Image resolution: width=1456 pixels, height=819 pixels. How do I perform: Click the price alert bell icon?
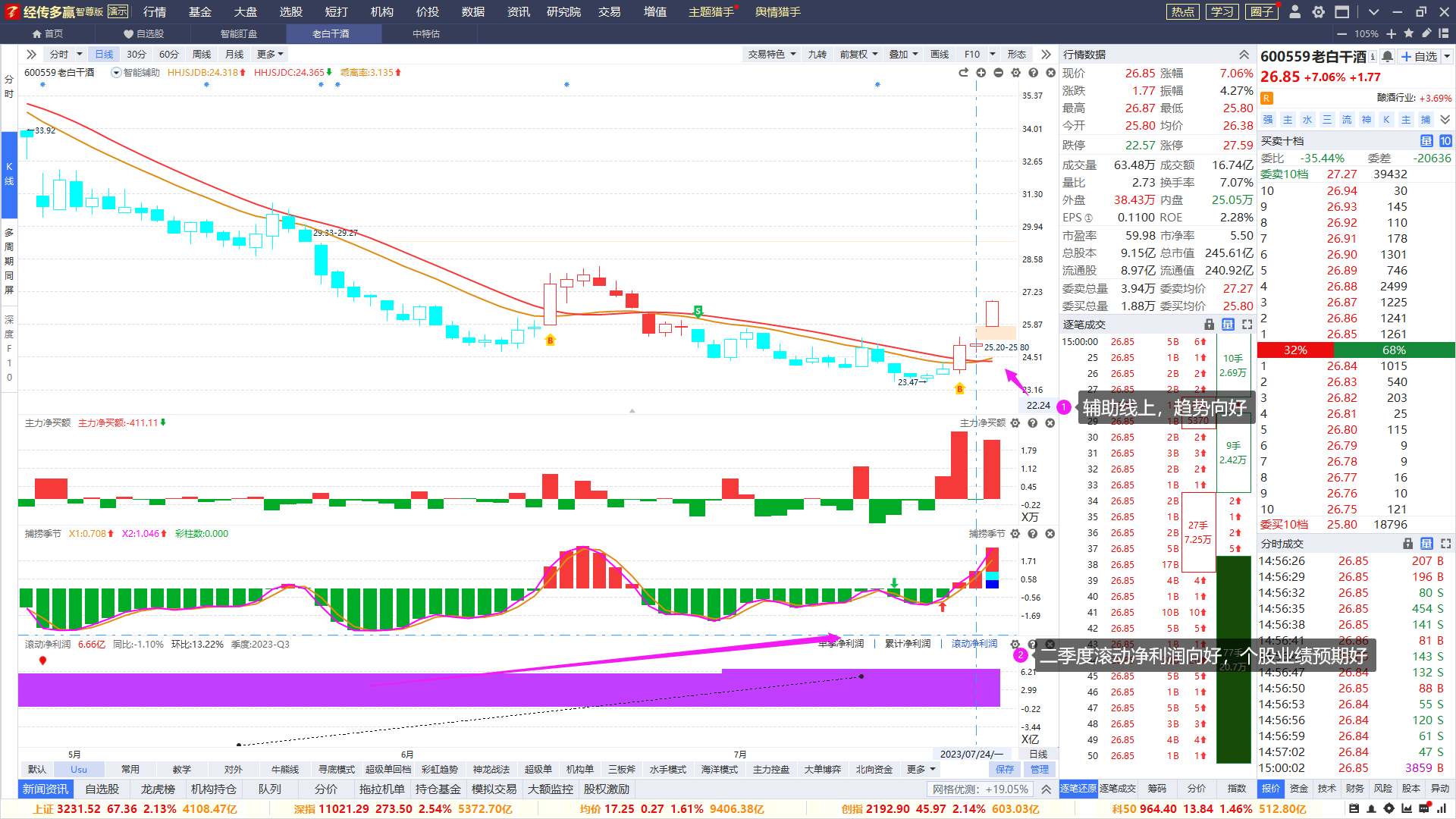(x=1387, y=56)
